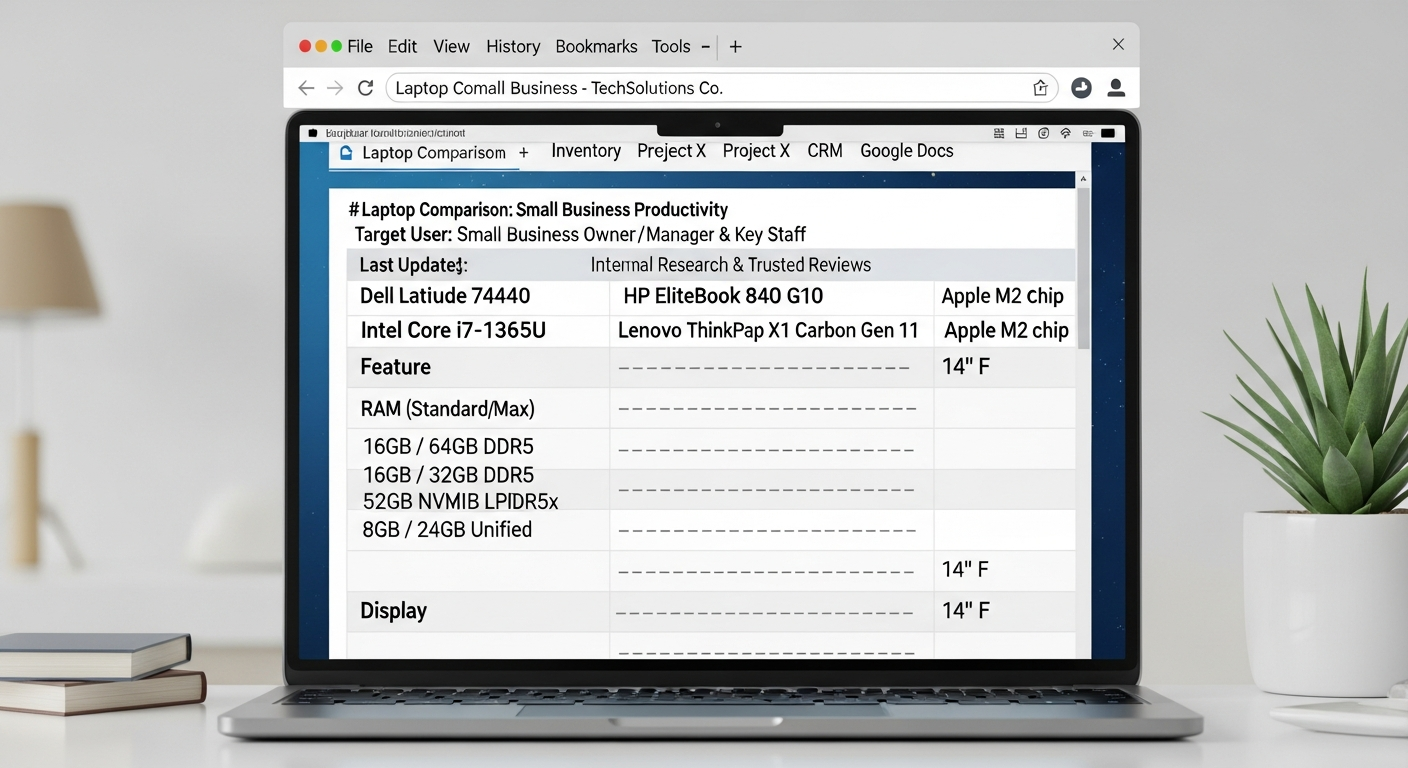This screenshot has width=1408, height=768.
Task: Open the Bookmarks menu
Action: [x=596, y=46]
